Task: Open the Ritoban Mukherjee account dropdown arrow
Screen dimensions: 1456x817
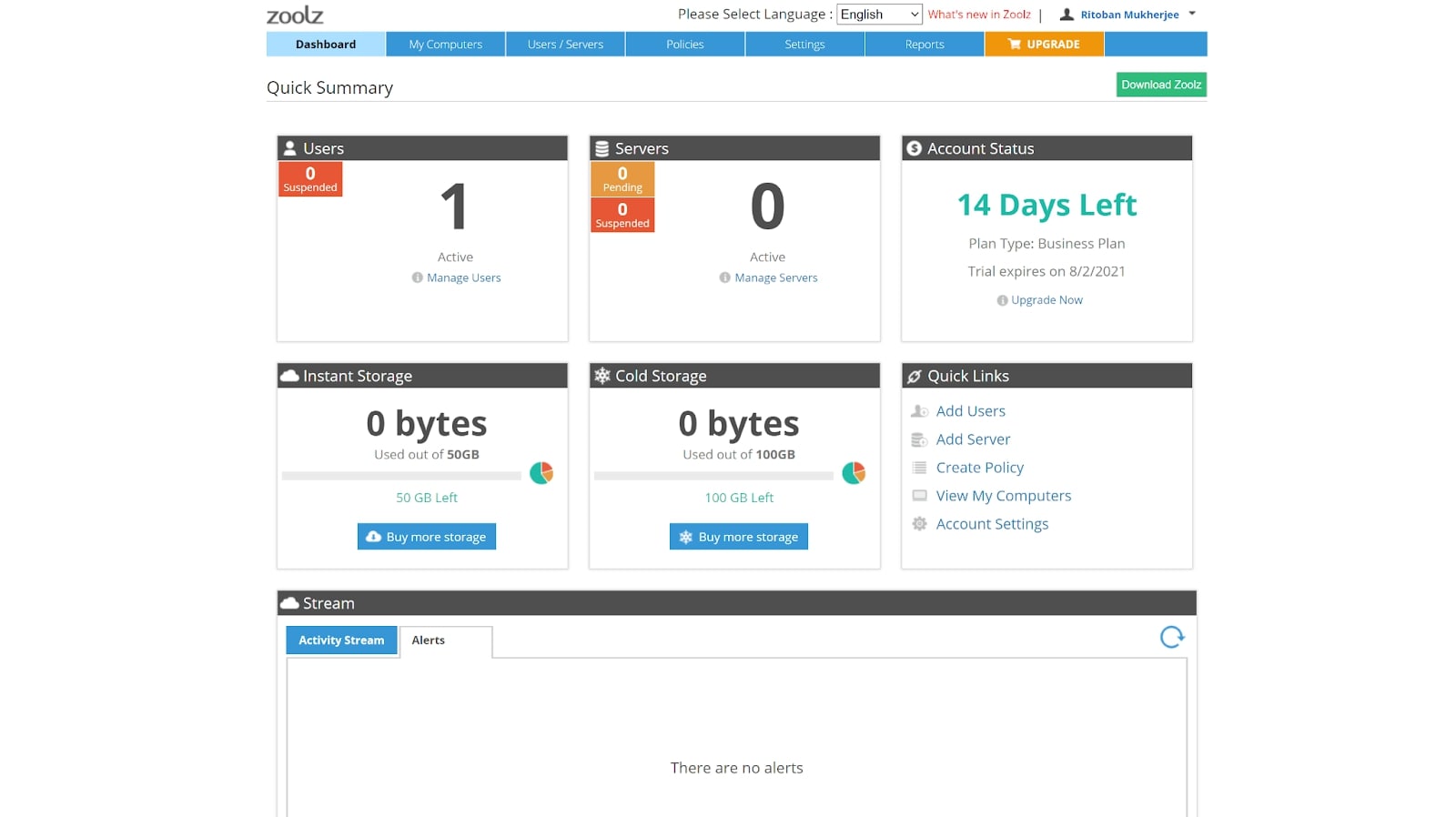Action: click(1192, 14)
